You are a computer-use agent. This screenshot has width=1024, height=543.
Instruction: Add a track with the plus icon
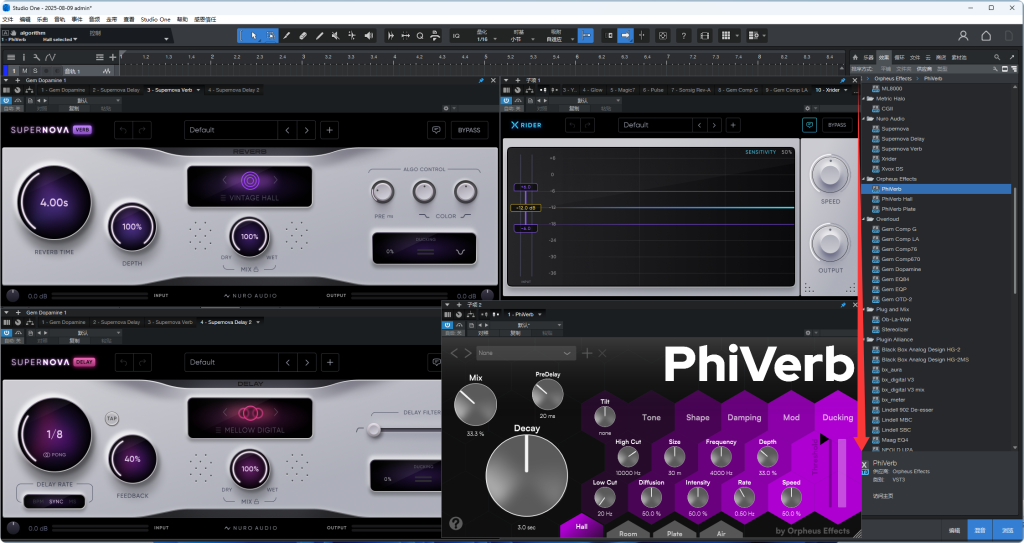112,58
